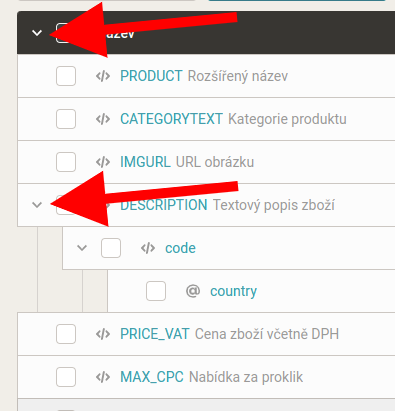Click the code tag icon beside MAX_CPC
The height and width of the screenshot is (411, 395).
click(103, 377)
